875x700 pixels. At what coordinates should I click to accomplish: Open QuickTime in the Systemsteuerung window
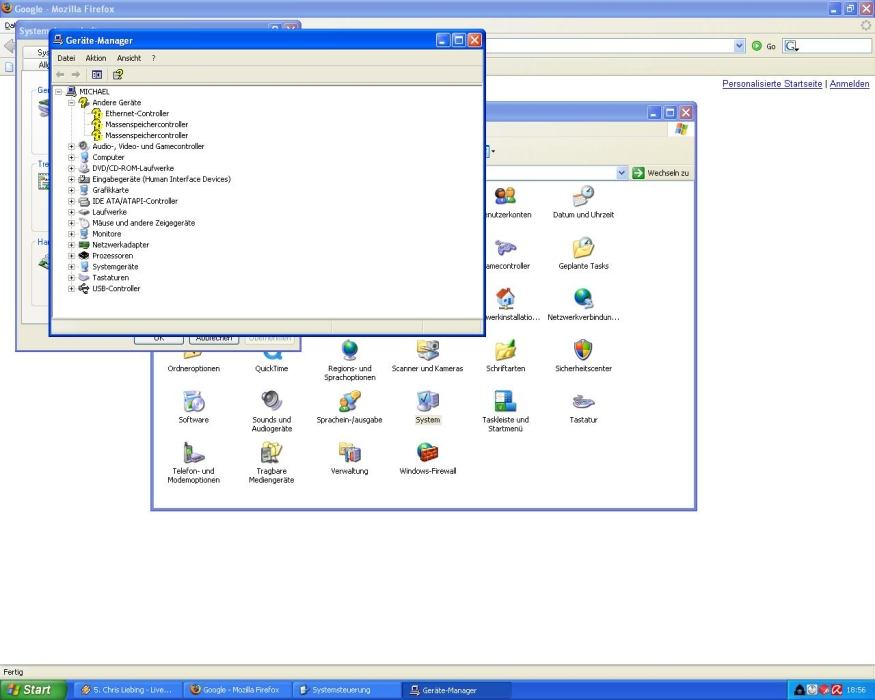(x=272, y=362)
